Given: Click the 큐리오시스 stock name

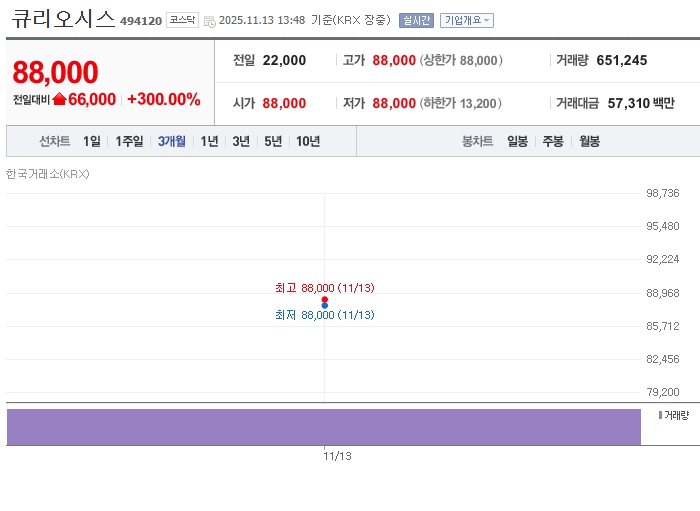Looking at the screenshot, I should coord(64,19).
